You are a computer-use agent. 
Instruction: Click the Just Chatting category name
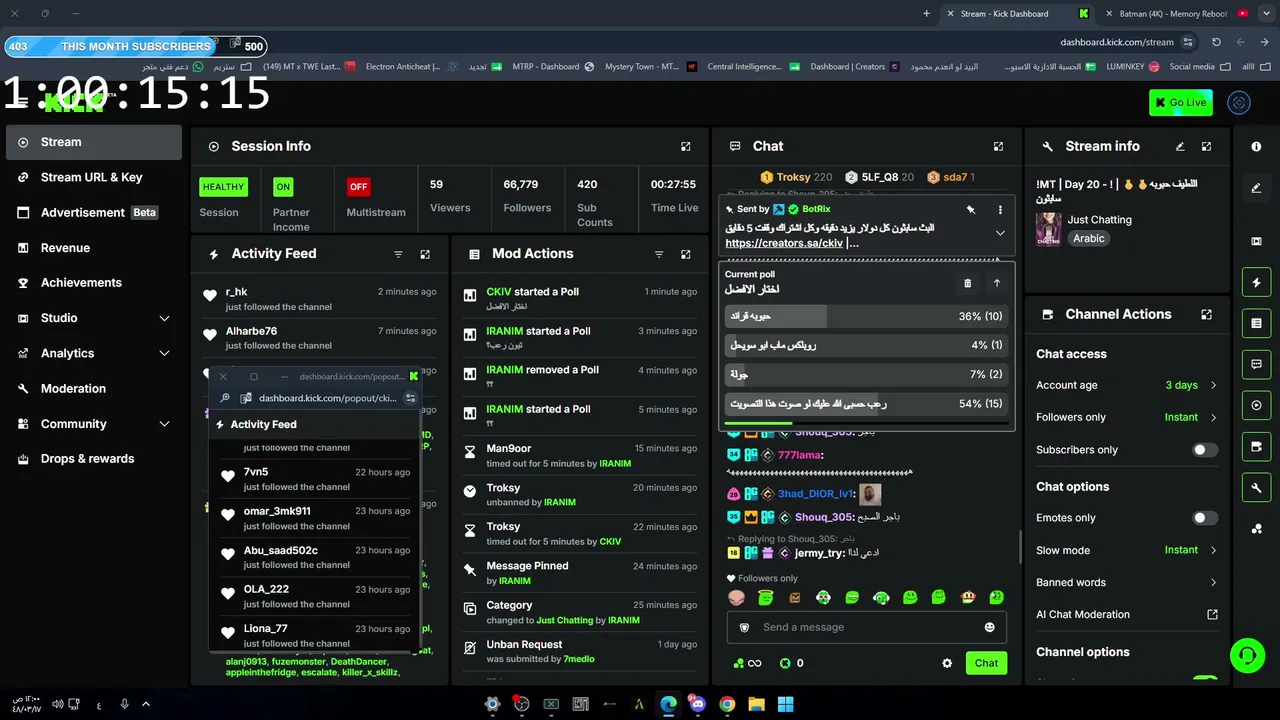point(1099,220)
